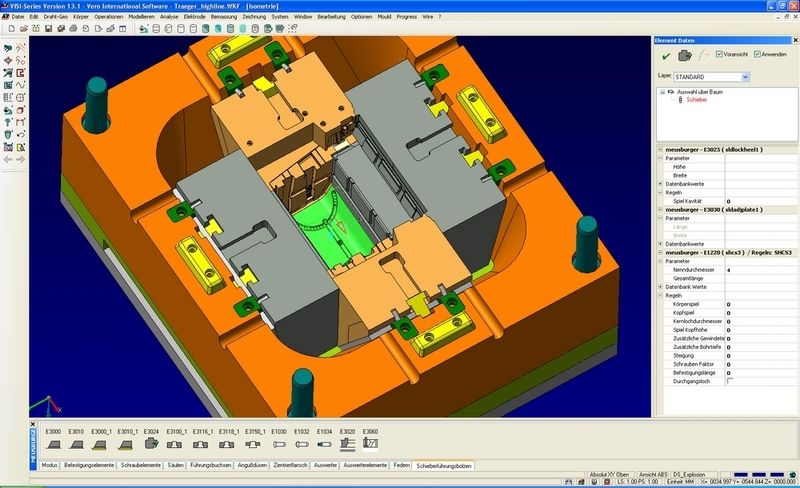The height and width of the screenshot is (488, 800).
Task: Close the Meusburger element toolbar
Action: point(33,424)
